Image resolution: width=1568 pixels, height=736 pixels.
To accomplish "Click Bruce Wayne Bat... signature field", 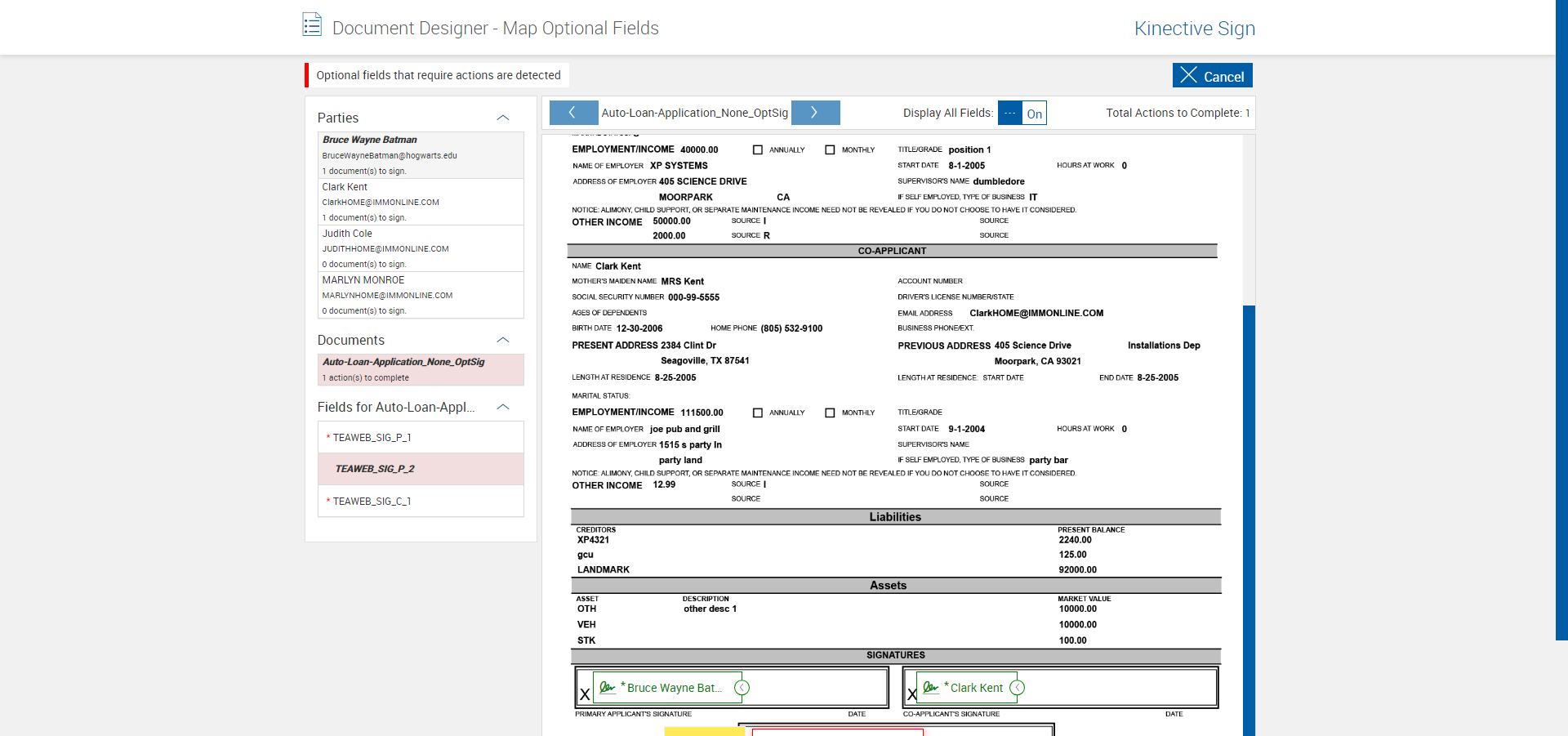I will [x=667, y=688].
